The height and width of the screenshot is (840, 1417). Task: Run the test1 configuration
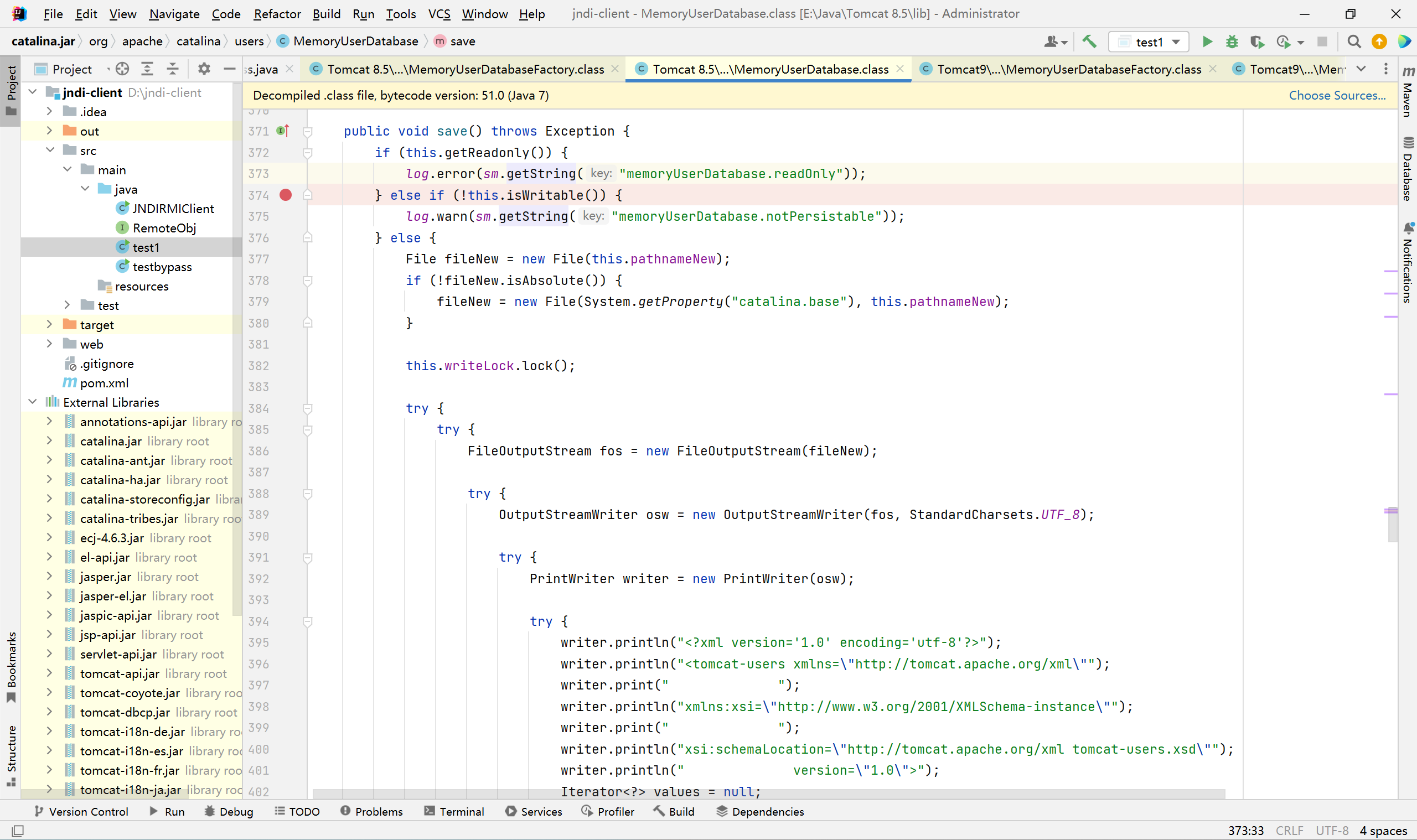pos(1207,42)
